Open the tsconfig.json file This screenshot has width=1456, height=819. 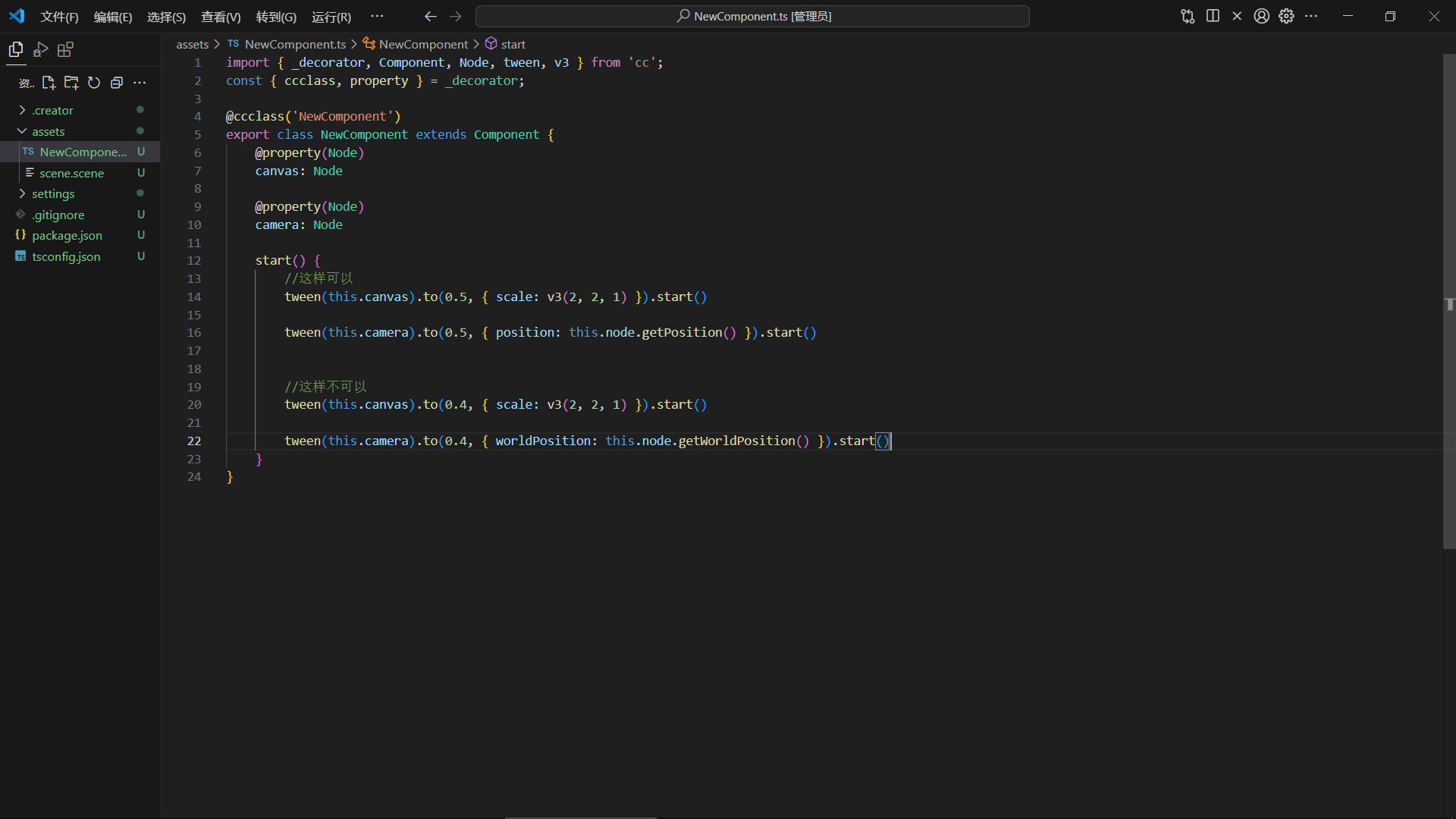tap(66, 256)
